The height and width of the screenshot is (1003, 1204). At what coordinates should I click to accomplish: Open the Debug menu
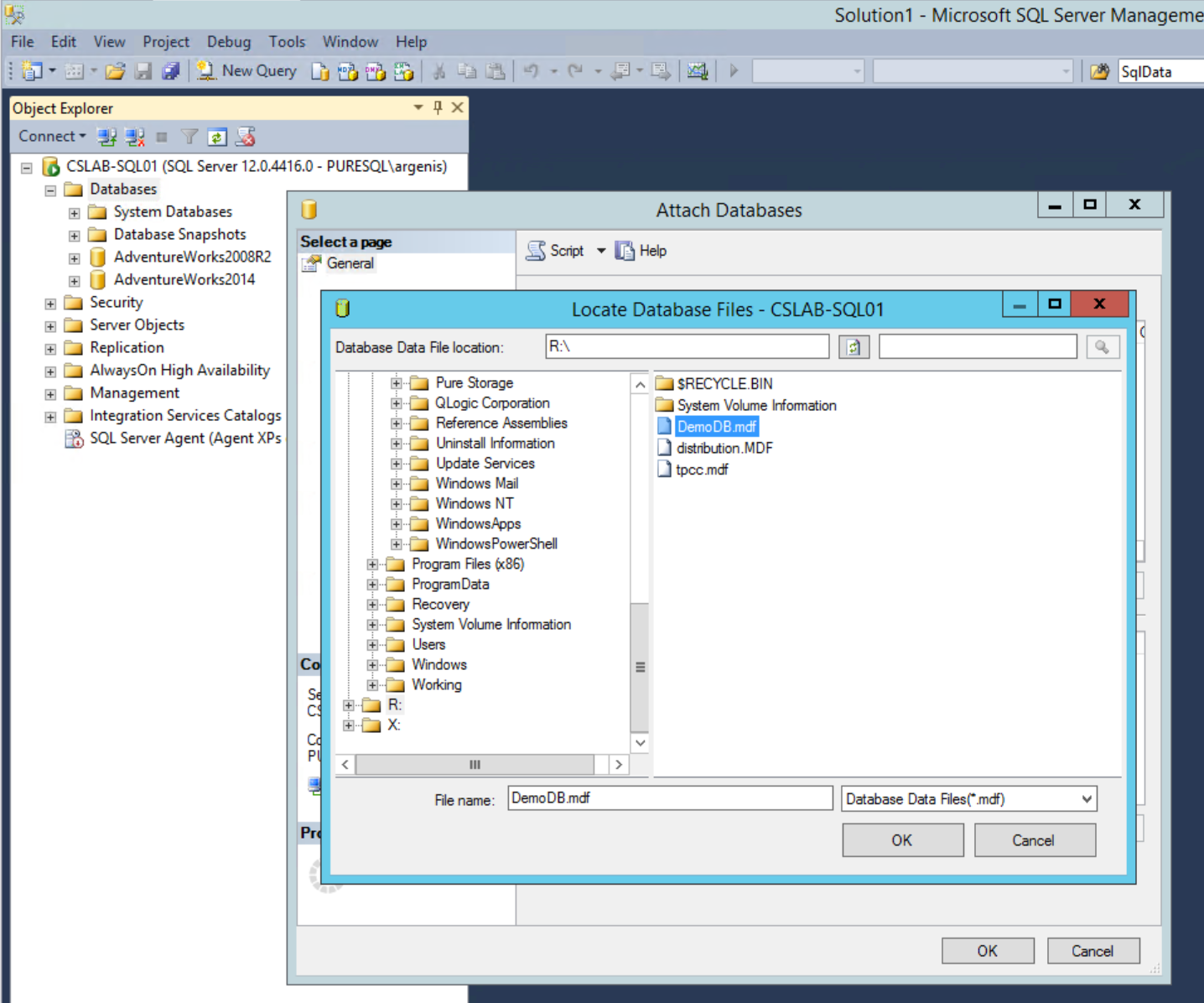(228, 41)
